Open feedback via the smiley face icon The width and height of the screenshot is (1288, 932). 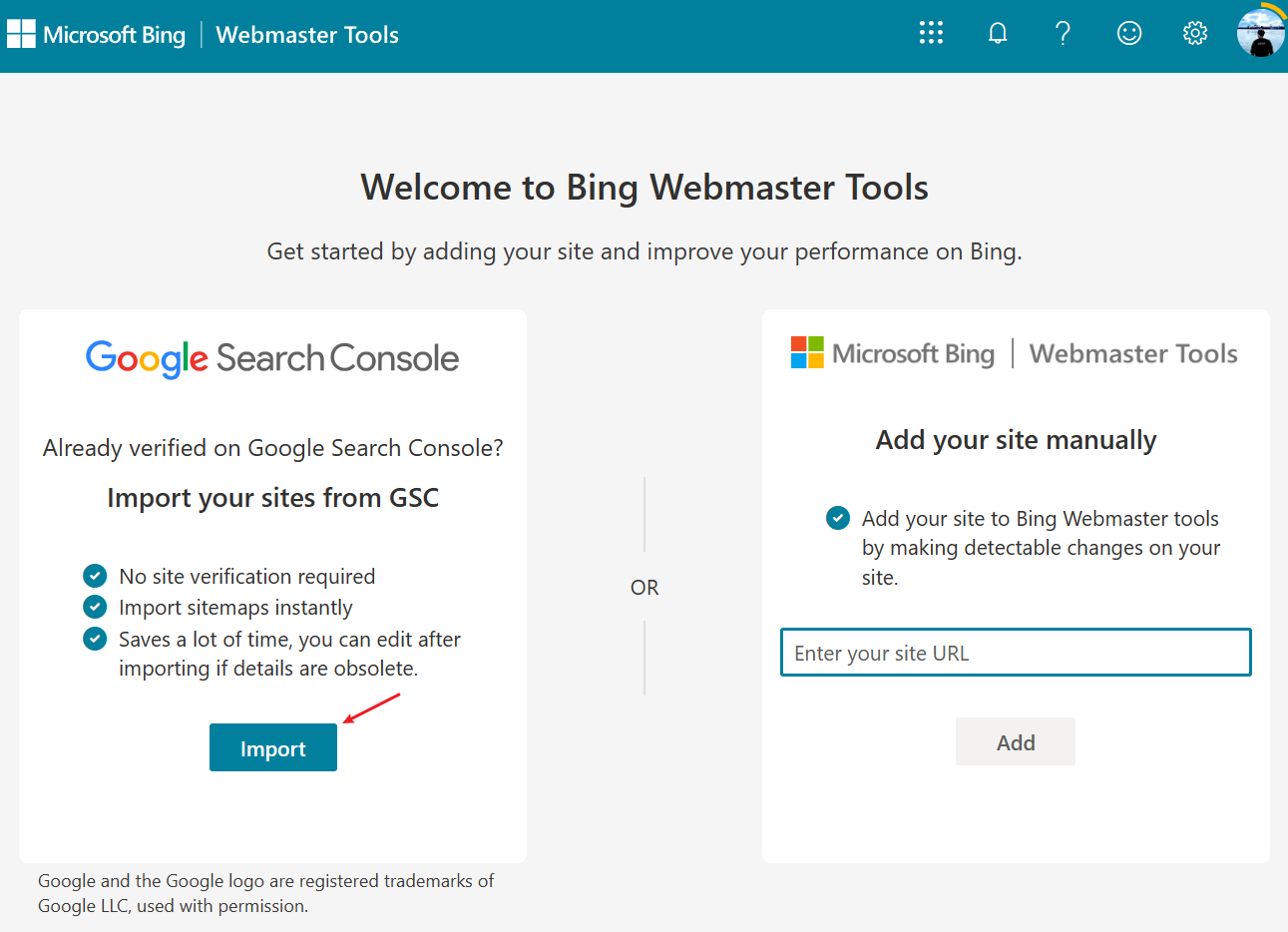click(x=1128, y=33)
